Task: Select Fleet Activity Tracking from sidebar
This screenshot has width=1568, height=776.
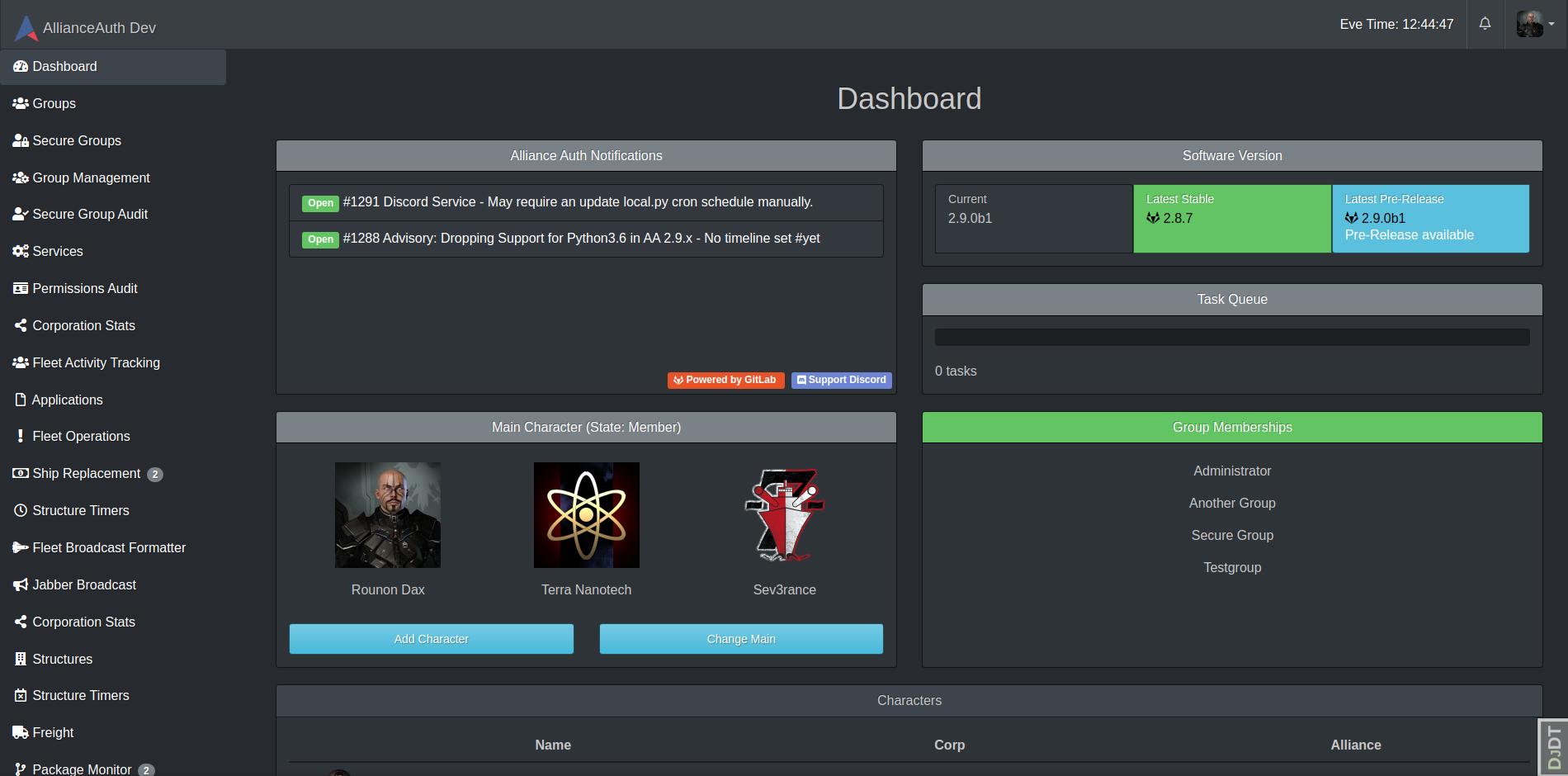Action: [96, 362]
